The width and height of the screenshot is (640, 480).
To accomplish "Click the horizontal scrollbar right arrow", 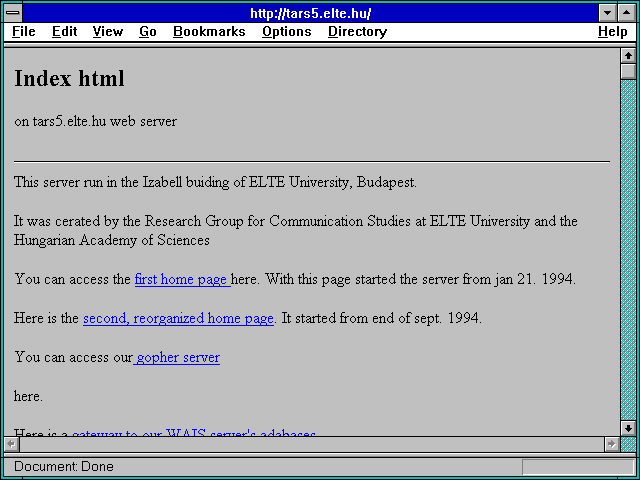I will pyautogui.click(x=611, y=444).
